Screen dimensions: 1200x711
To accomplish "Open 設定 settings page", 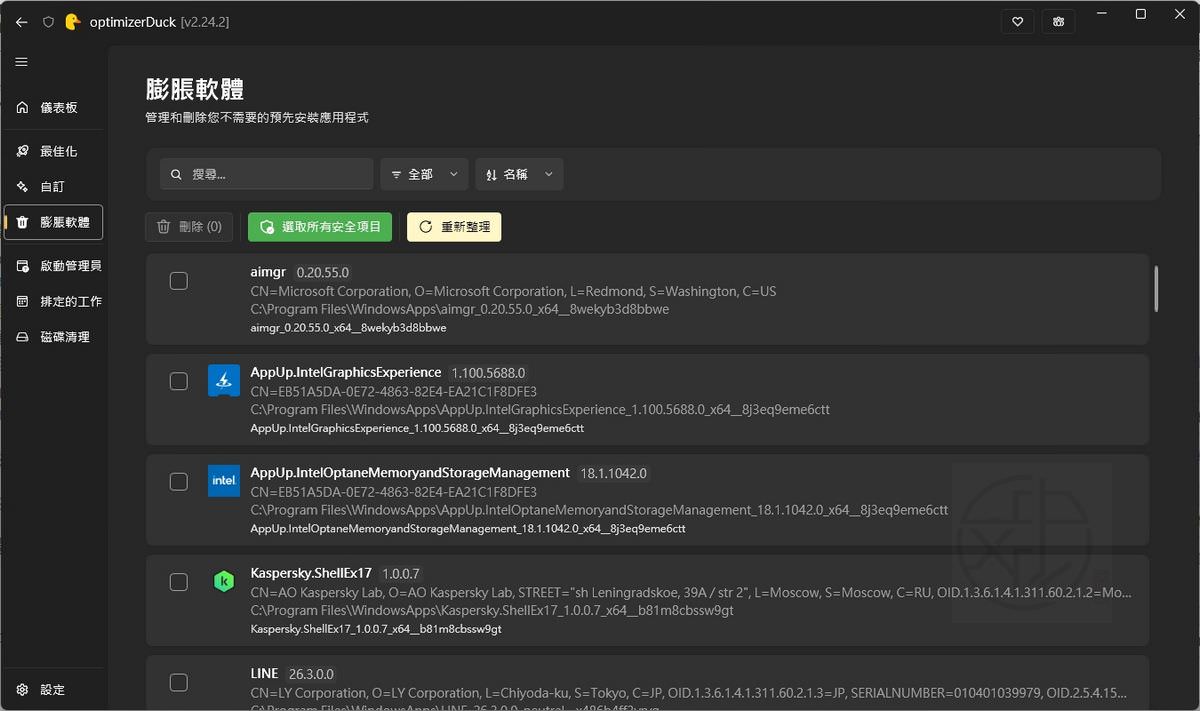I will [x=54, y=690].
